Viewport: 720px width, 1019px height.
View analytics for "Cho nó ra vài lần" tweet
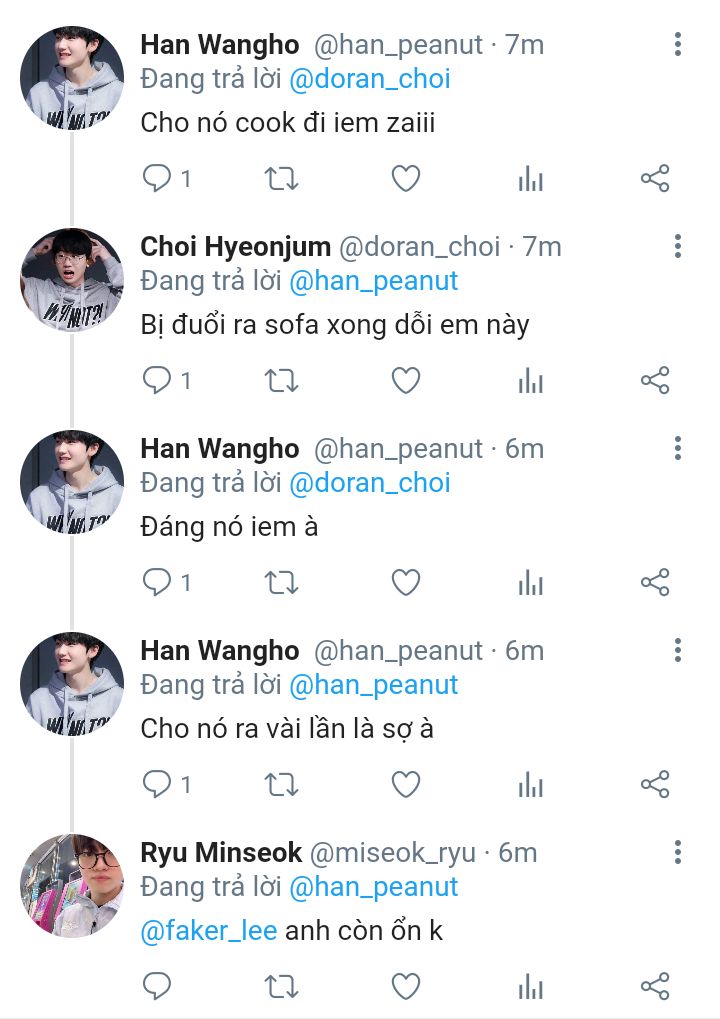coord(530,785)
